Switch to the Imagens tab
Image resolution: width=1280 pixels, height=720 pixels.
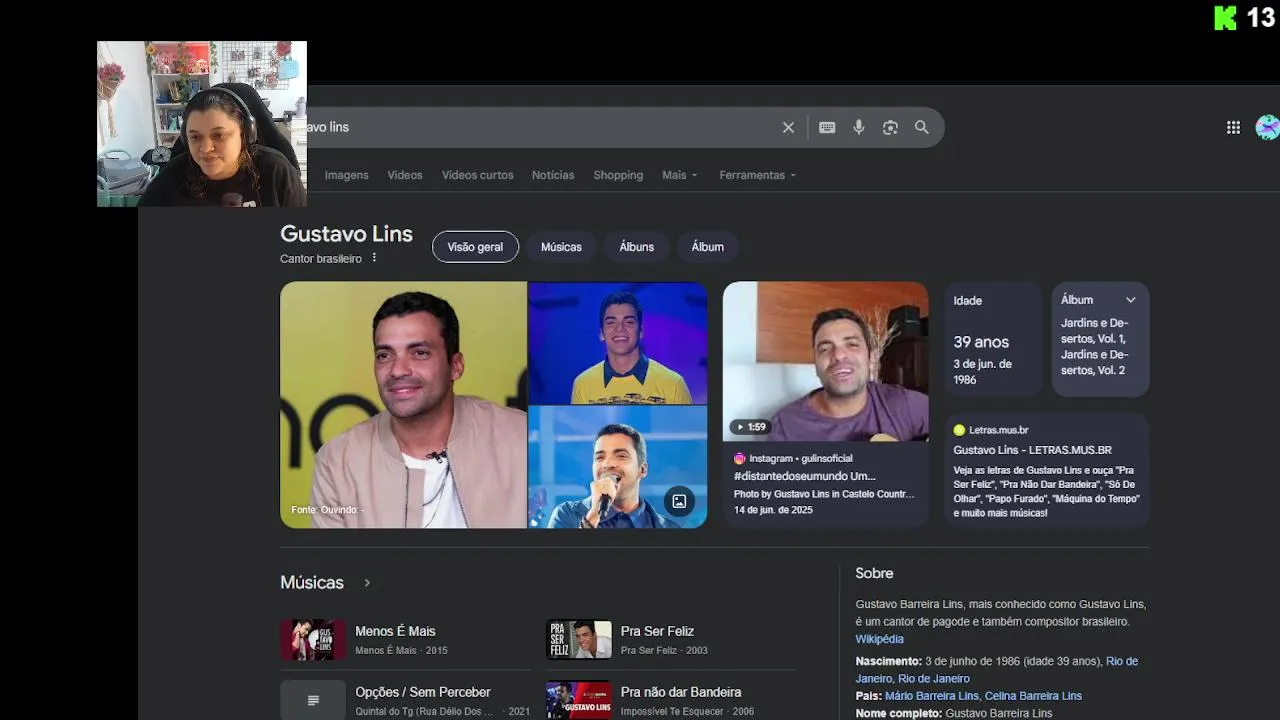coord(346,175)
